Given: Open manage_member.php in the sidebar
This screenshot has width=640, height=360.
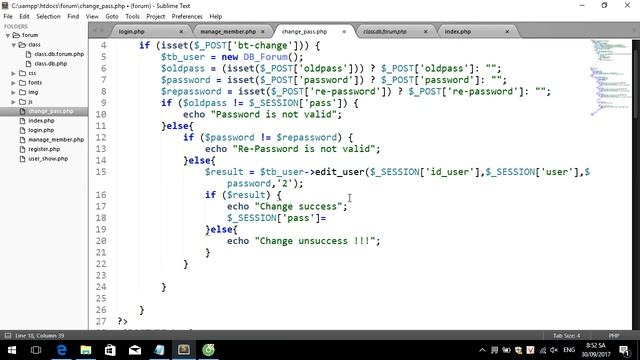Looking at the screenshot, I should click(x=56, y=140).
